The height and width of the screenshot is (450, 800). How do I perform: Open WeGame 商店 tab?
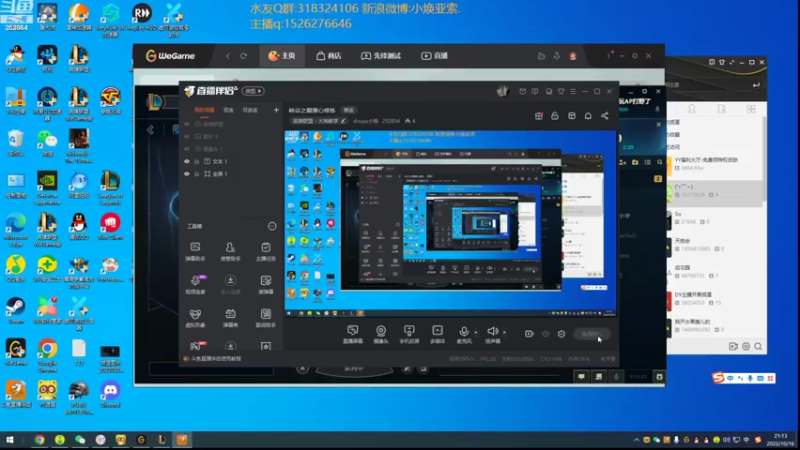[329, 56]
